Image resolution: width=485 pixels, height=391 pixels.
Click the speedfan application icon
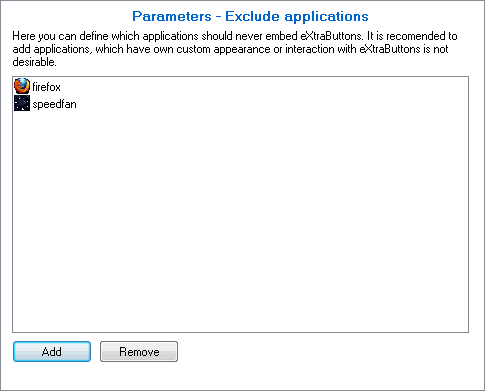pyautogui.click(x=22, y=103)
